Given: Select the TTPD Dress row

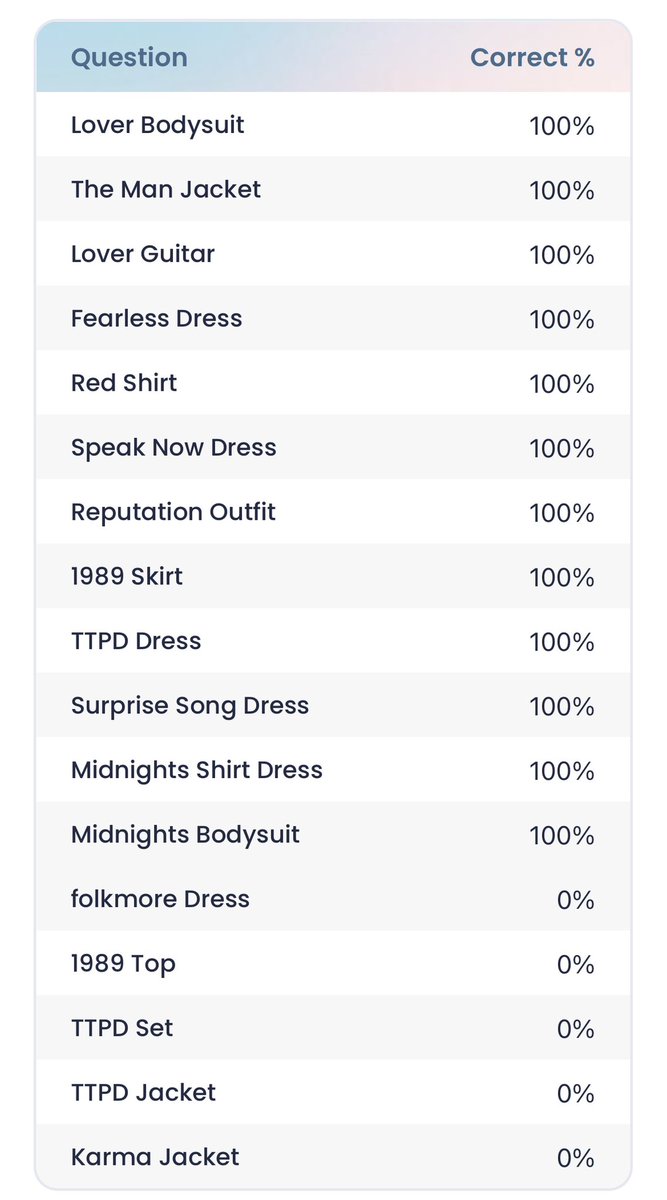Looking at the screenshot, I should tap(333, 641).
